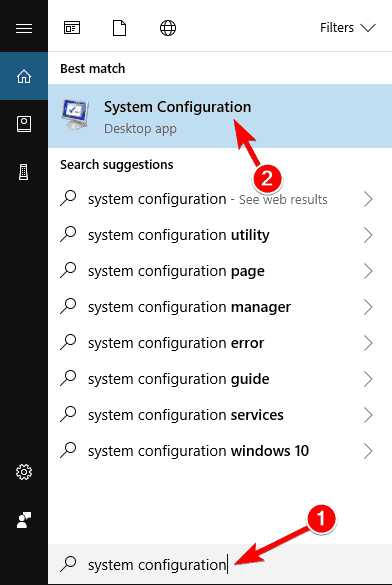The width and height of the screenshot is (392, 585).
Task: Select 'system configuration guide' suggestion
Action: (220, 379)
